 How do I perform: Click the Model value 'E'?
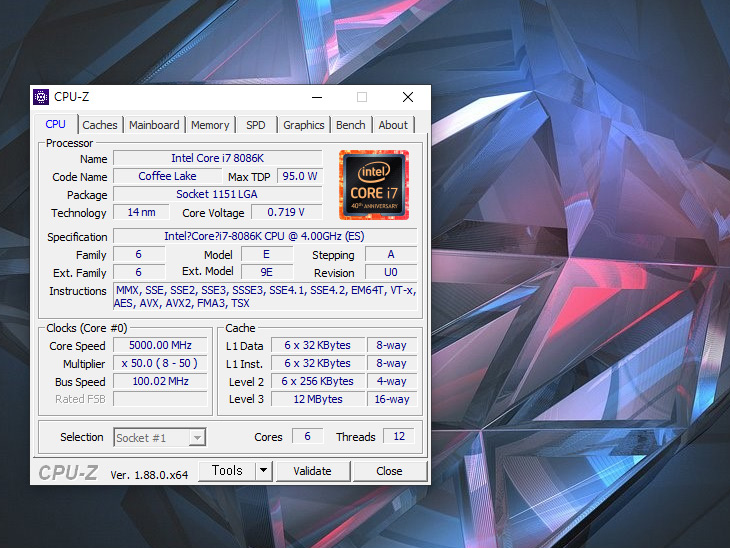tap(267, 254)
